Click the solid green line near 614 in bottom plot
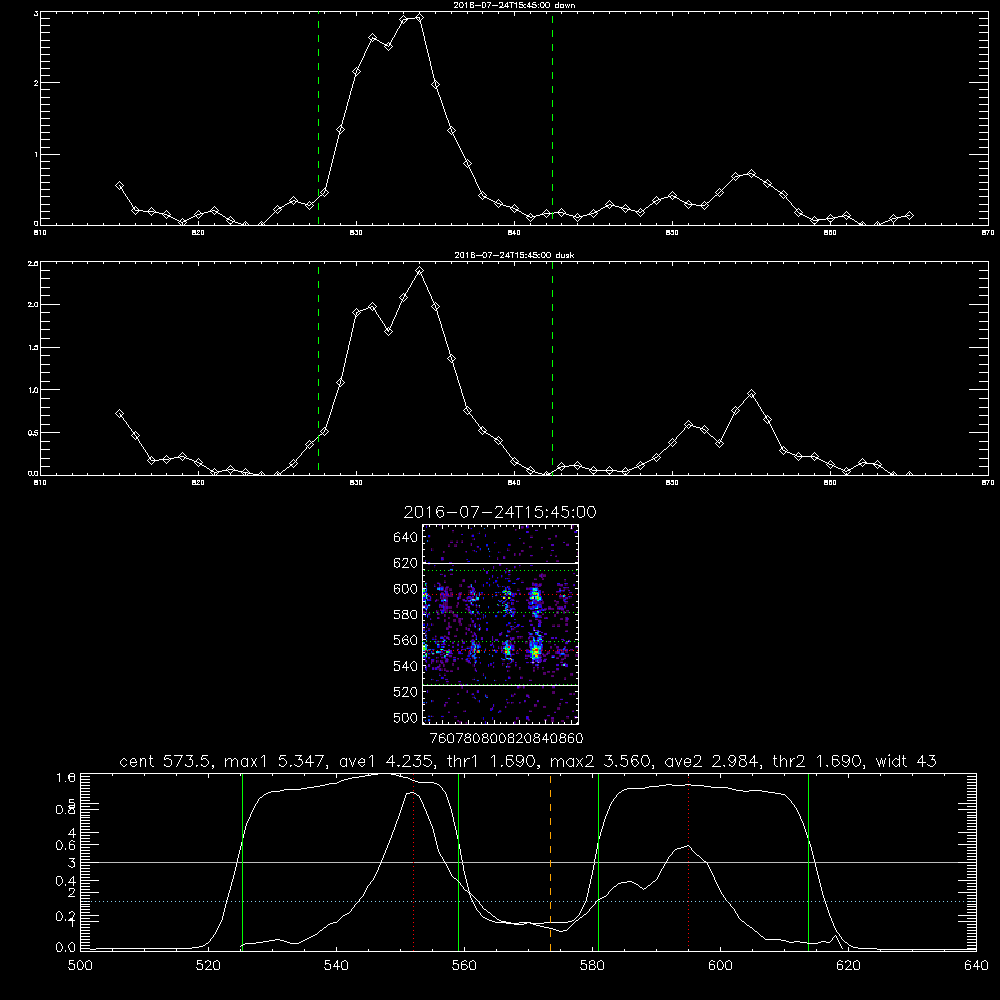1000x1000 pixels. coord(808,861)
